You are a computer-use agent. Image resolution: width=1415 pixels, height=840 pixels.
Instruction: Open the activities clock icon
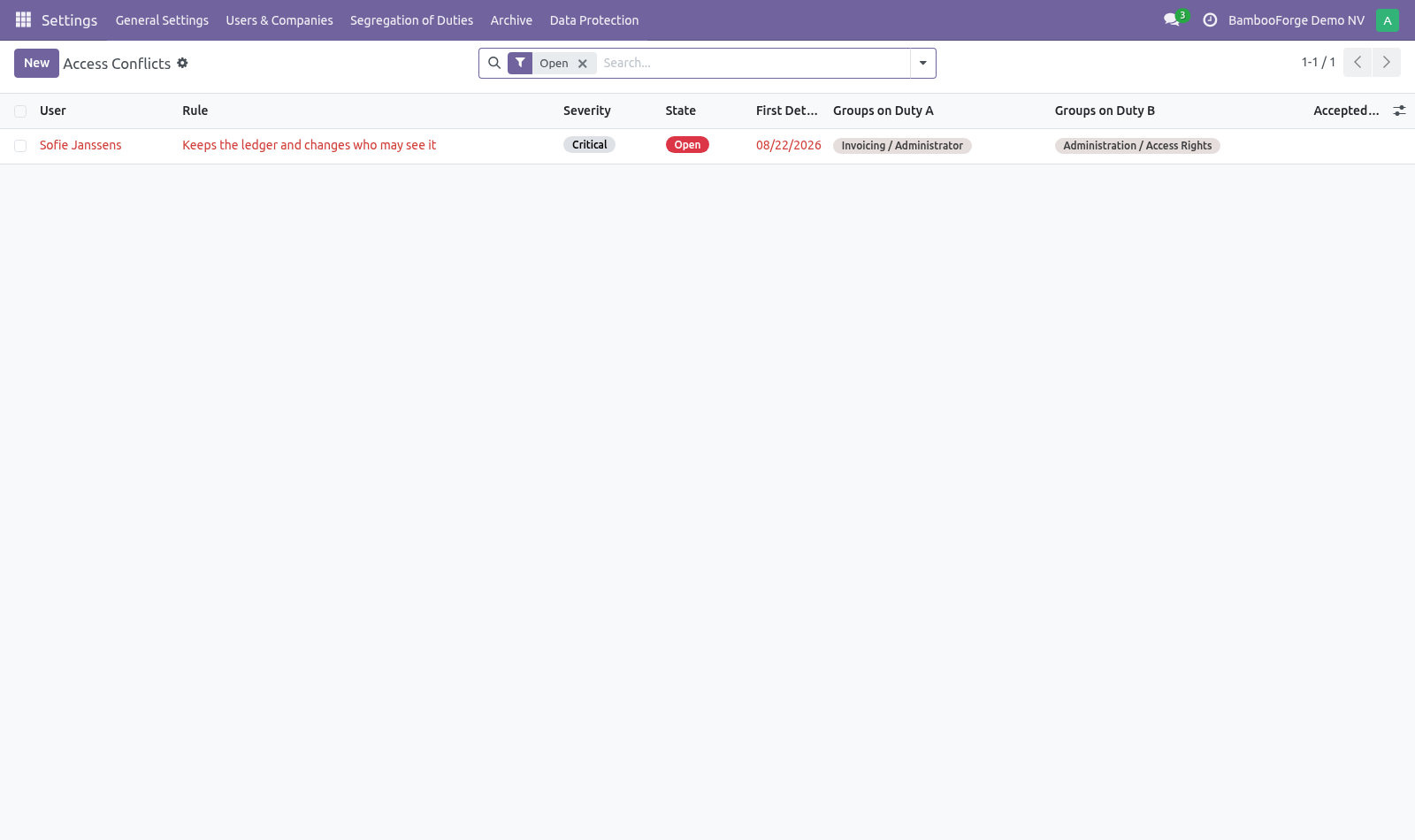pos(1210,19)
